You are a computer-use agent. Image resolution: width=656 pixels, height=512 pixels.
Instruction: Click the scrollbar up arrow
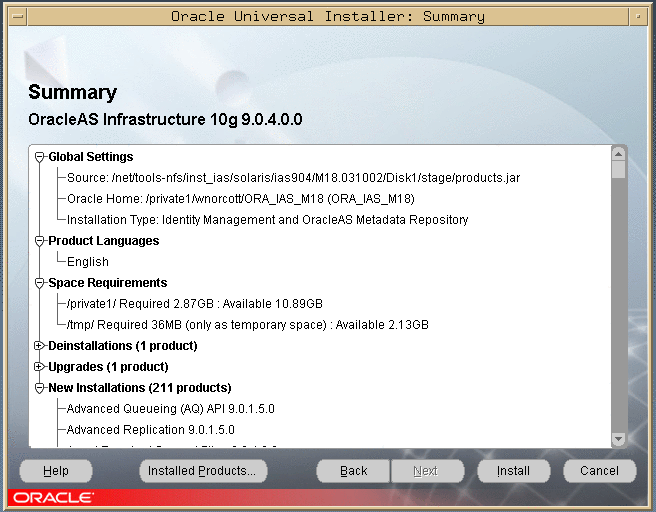618,154
